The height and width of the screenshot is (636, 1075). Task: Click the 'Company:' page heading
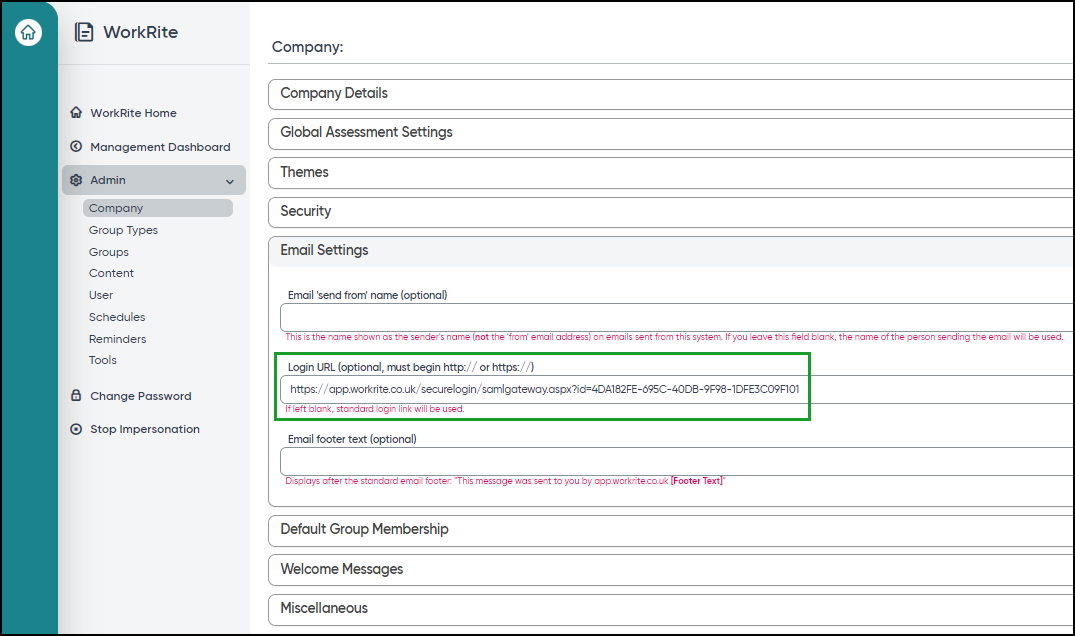pos(307,47)
